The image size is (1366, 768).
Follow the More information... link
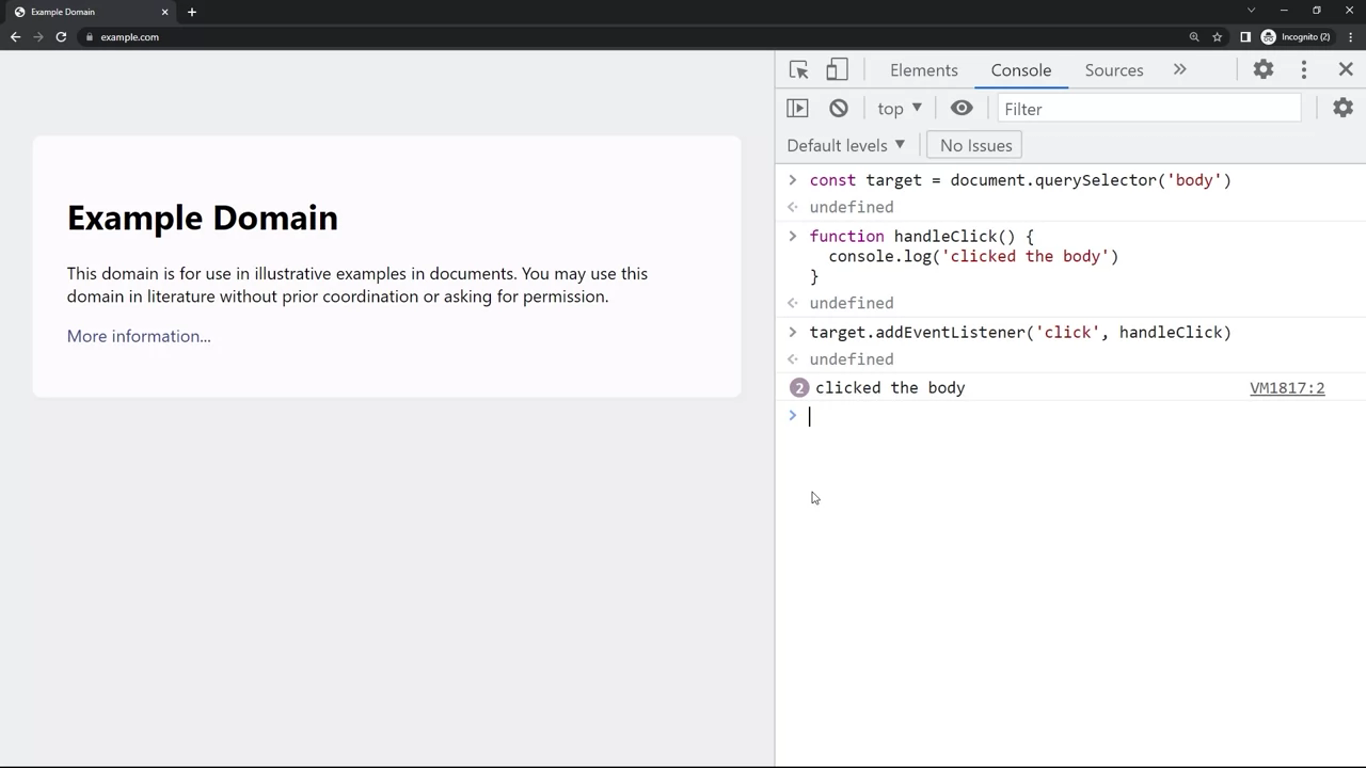pos(139,336)
